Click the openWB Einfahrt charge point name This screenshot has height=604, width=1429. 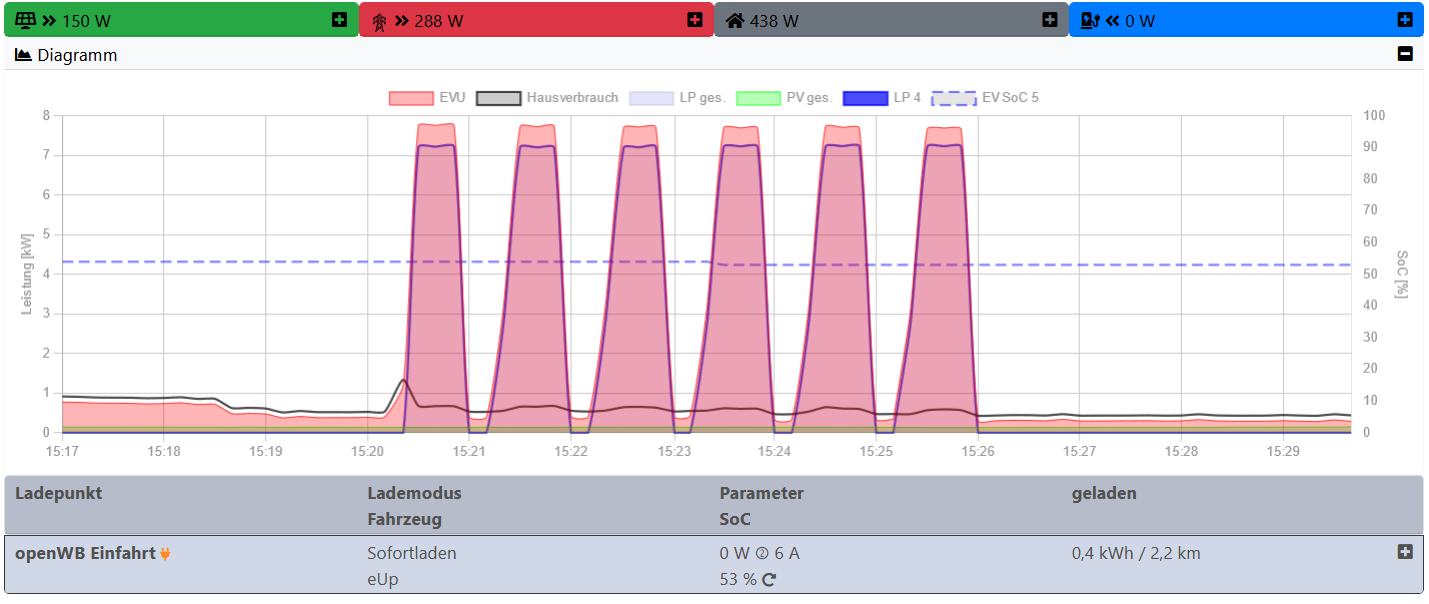pyautogui.click(x=85, y=553)
